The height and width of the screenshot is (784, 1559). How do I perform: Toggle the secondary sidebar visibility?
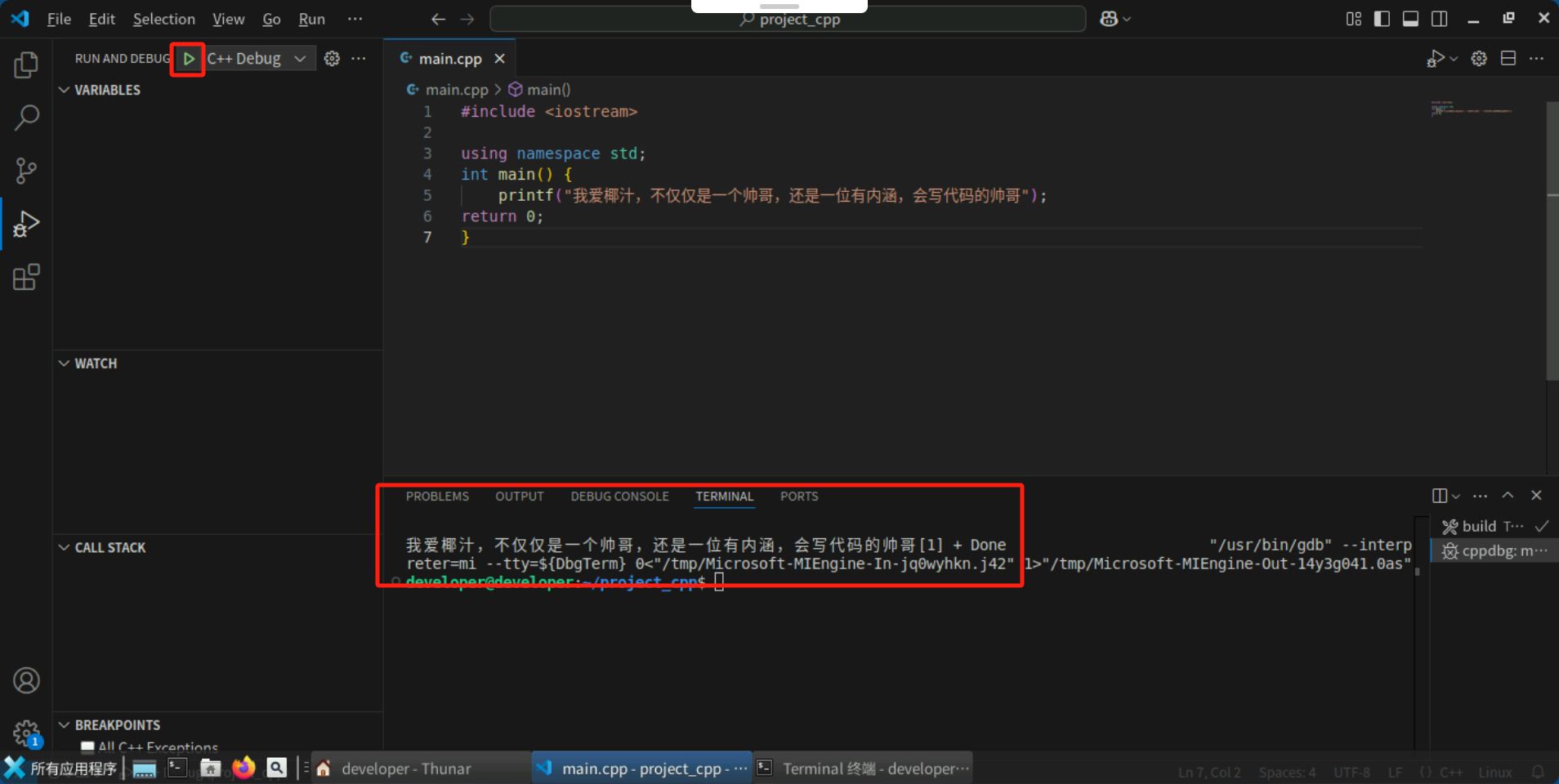(1441, 18)
